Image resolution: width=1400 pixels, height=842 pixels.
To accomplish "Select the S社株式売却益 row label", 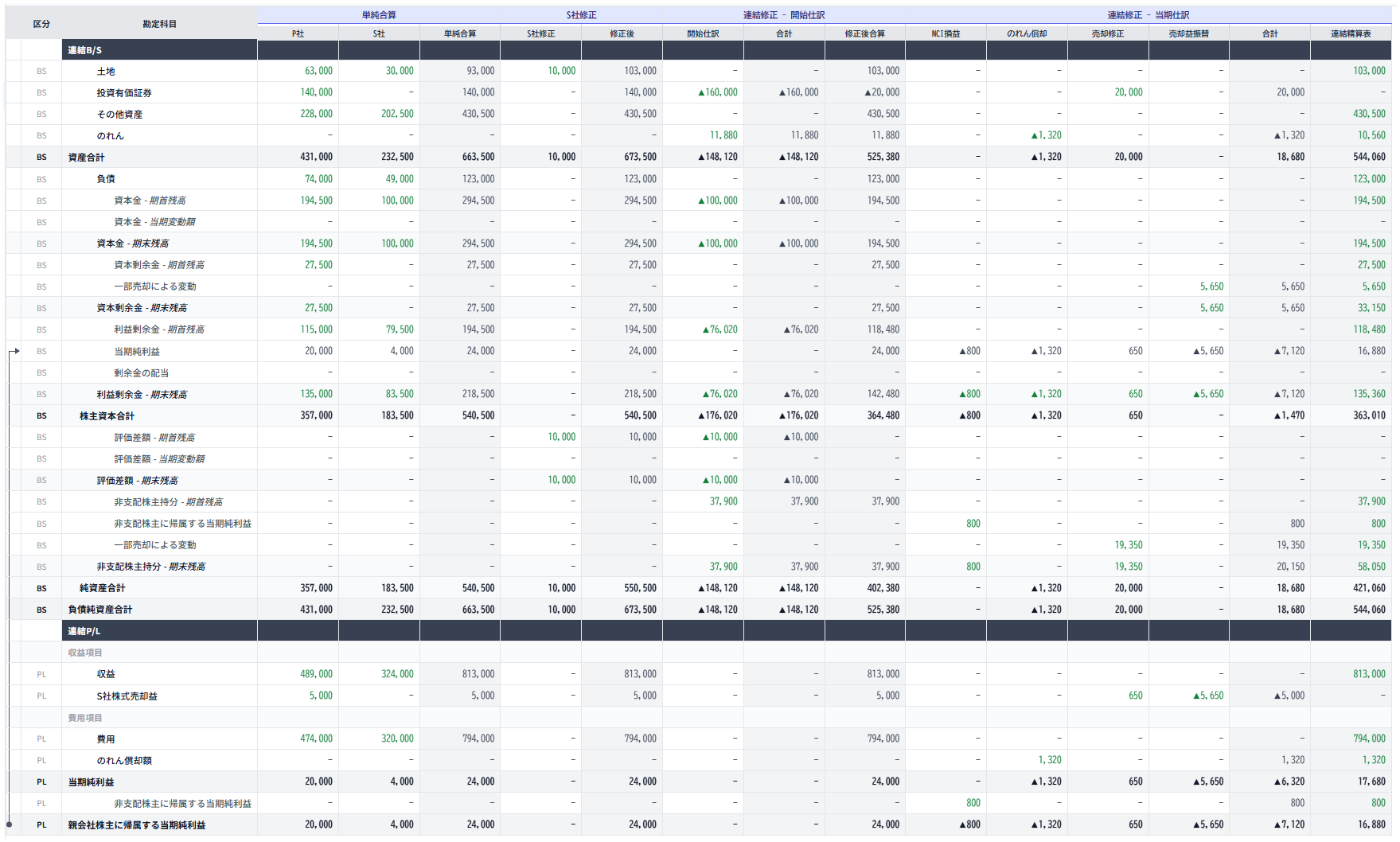I will click(127, 696).
